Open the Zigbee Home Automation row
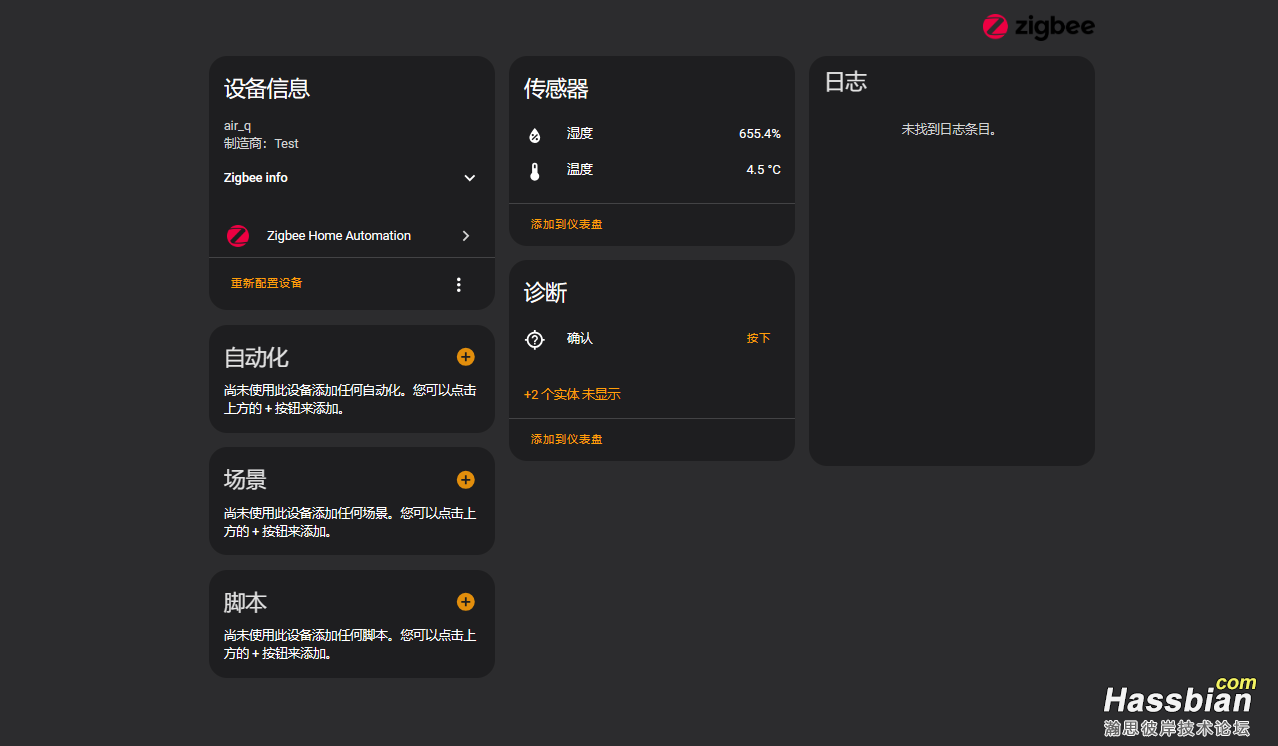The width and height of the screenshot is (1278, 746). [x=352, y=236]
